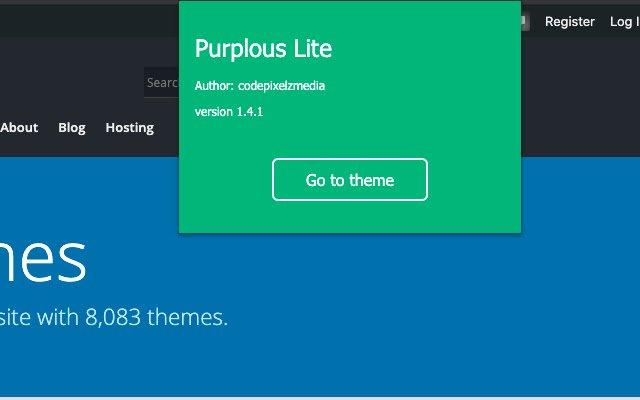Click the Author: codepixelzmedia text
640x400 pixels.
[260, 86]
